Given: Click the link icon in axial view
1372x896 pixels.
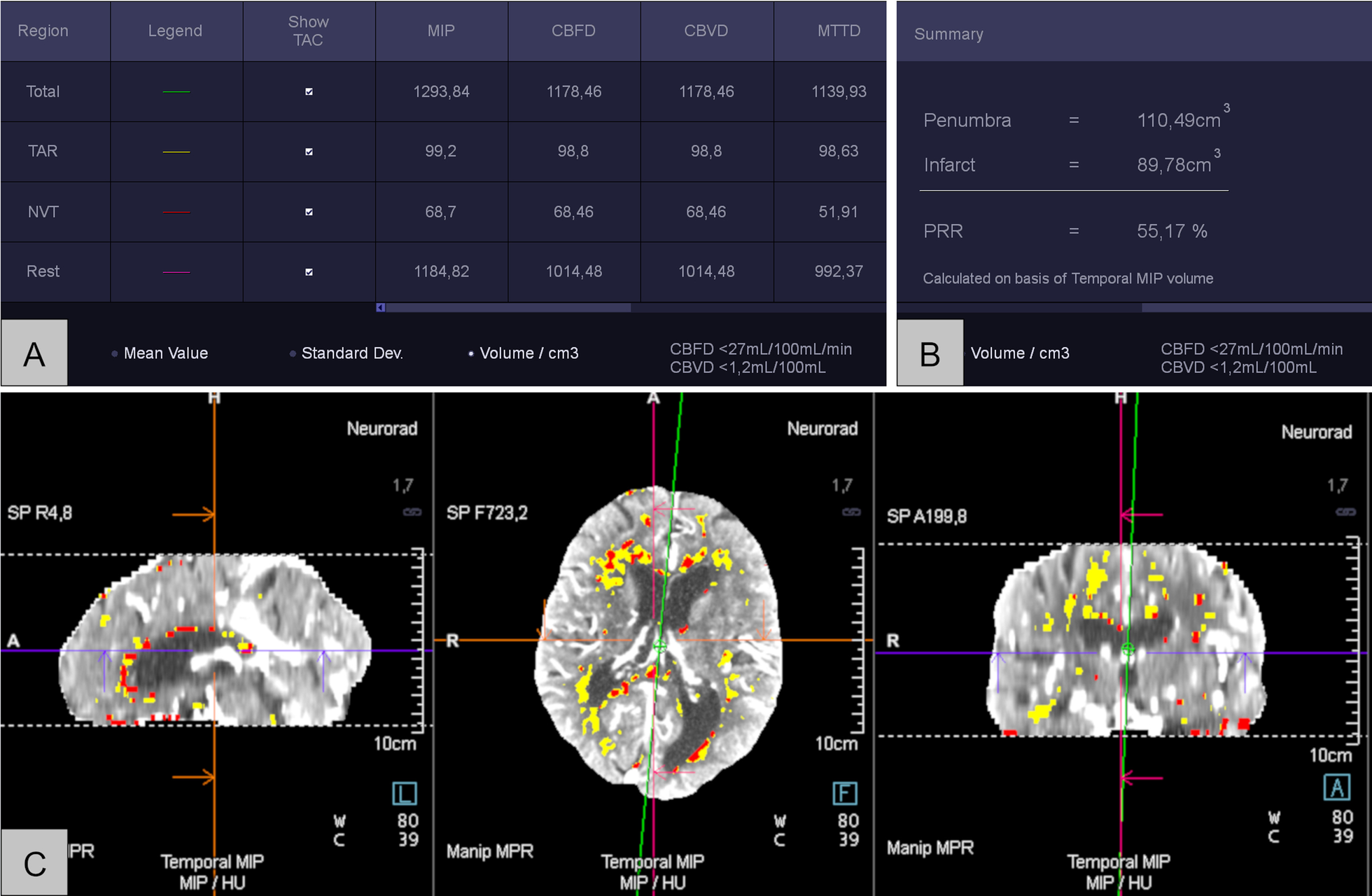Looking at the screenshot, I should coord(851,512).
